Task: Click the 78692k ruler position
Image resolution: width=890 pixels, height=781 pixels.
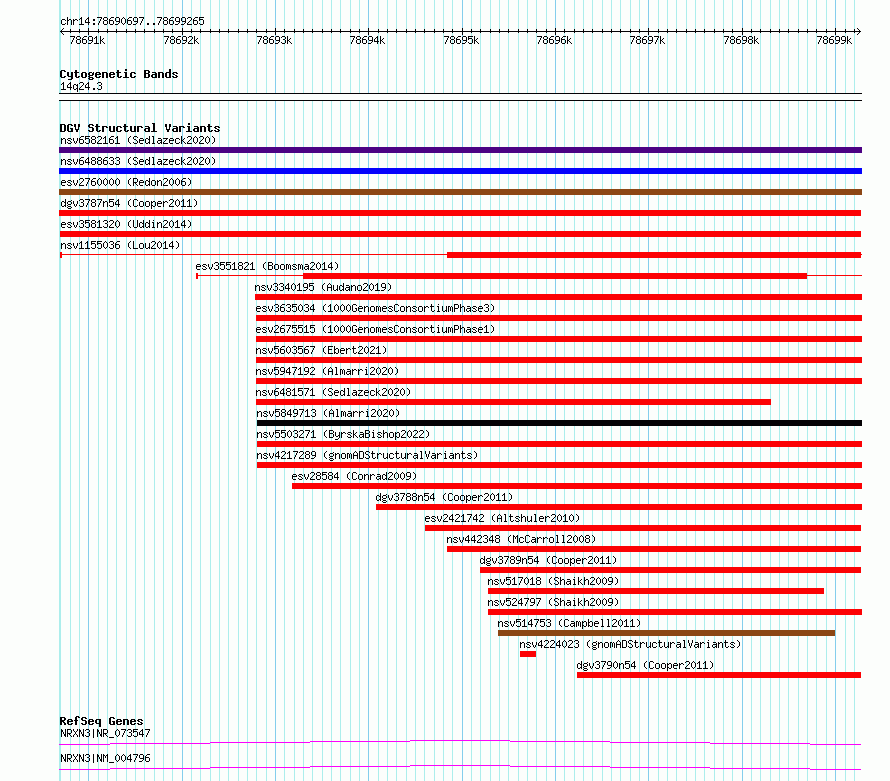Action: click(x=181, y=40)
